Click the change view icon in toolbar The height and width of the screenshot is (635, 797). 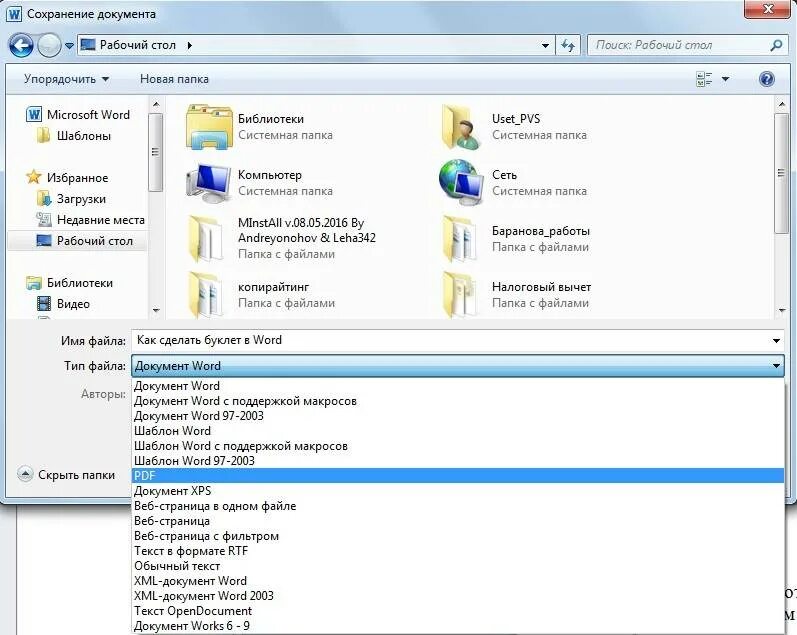704,79
